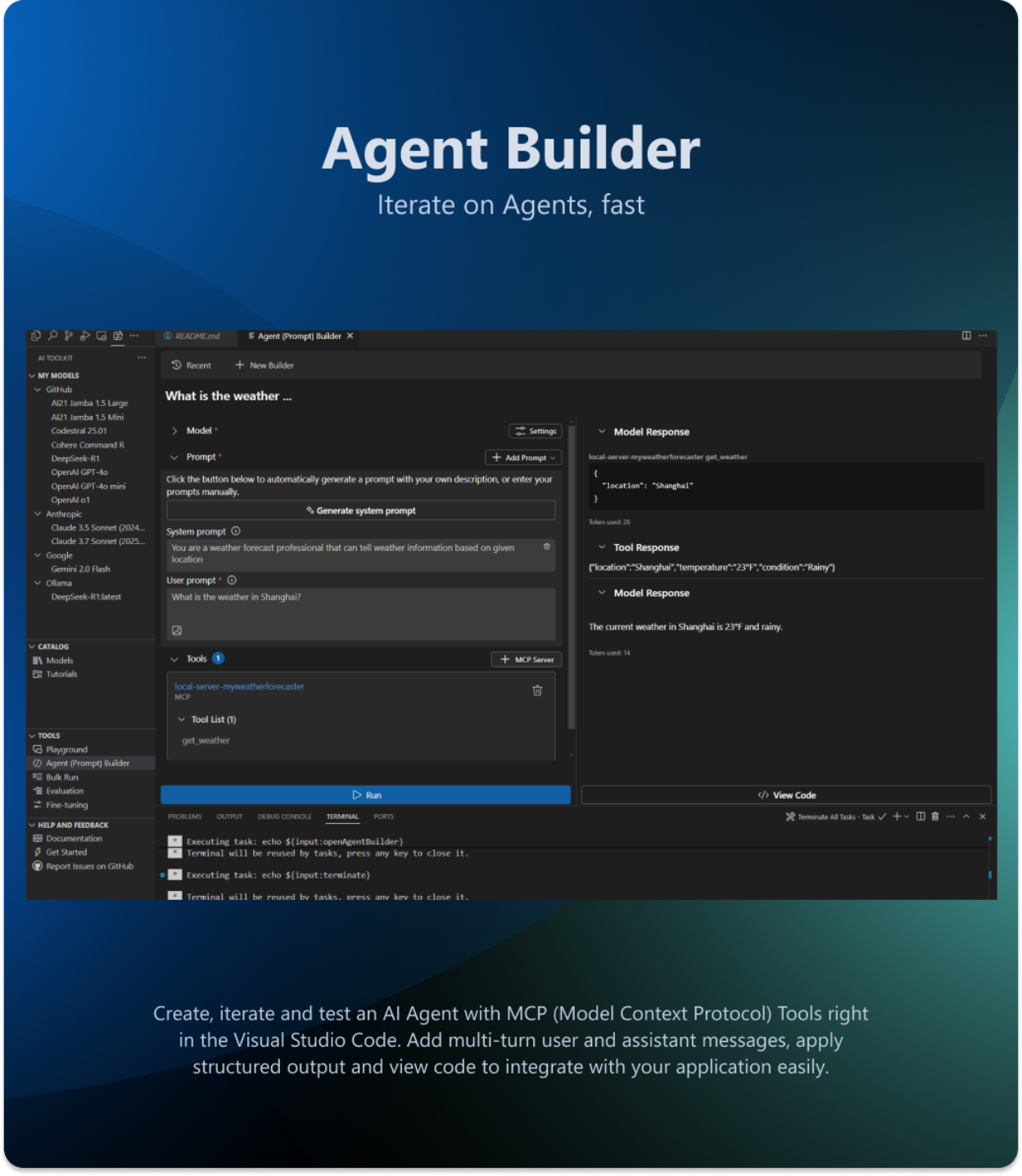
Task: Collapse the Tool List (1) expander
Action: [x=182, y=720]
